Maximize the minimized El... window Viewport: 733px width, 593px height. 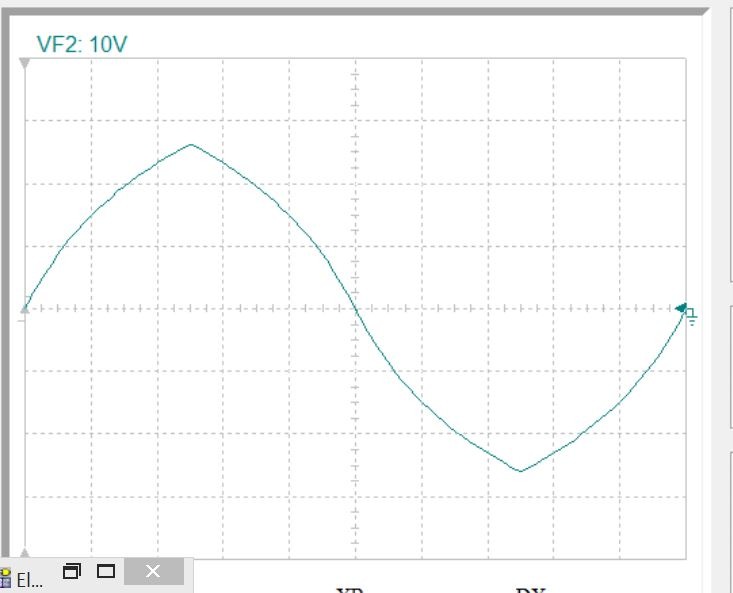(x=106, y=571)
